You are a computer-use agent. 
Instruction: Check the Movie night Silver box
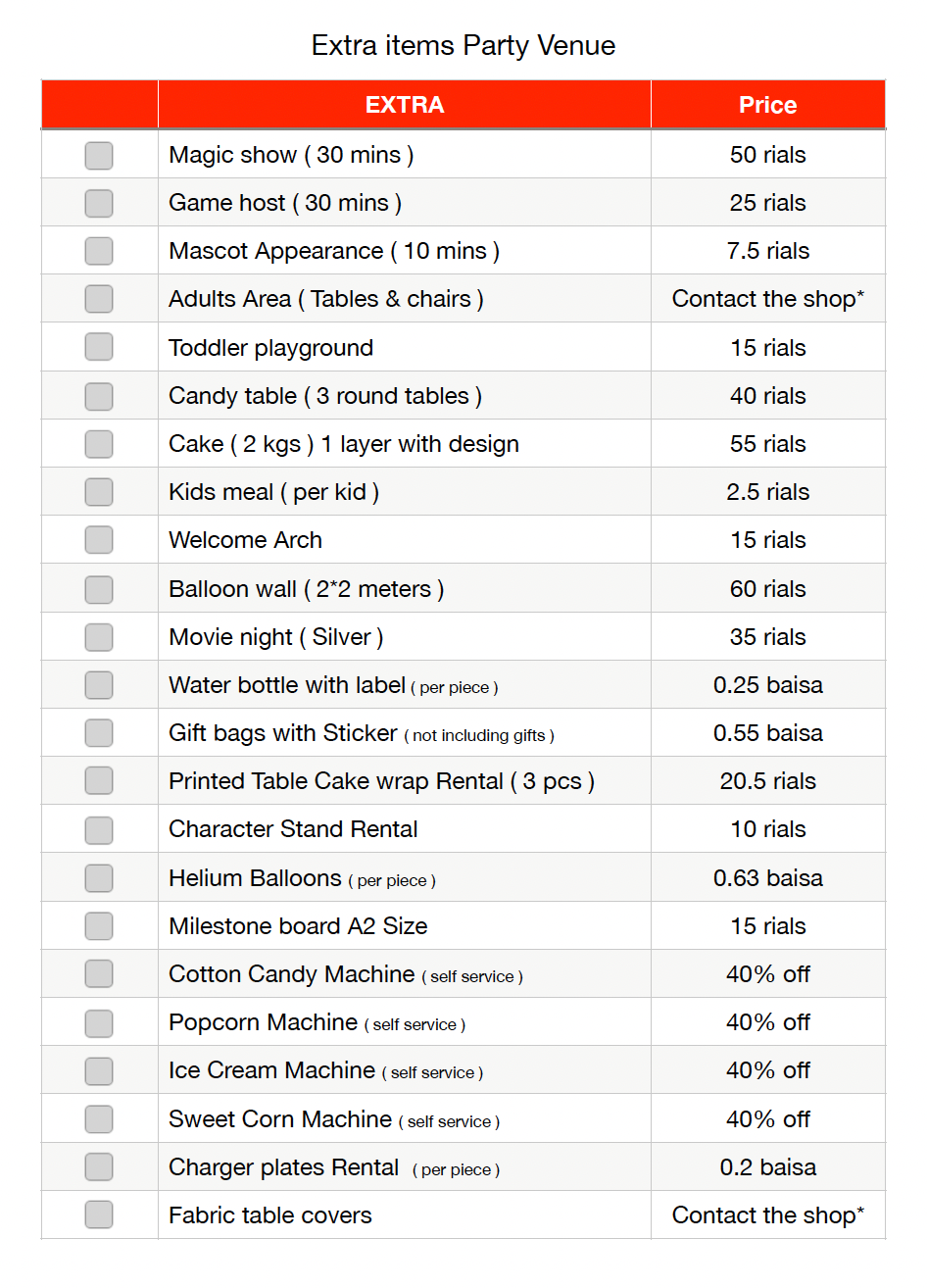[99, 637]
